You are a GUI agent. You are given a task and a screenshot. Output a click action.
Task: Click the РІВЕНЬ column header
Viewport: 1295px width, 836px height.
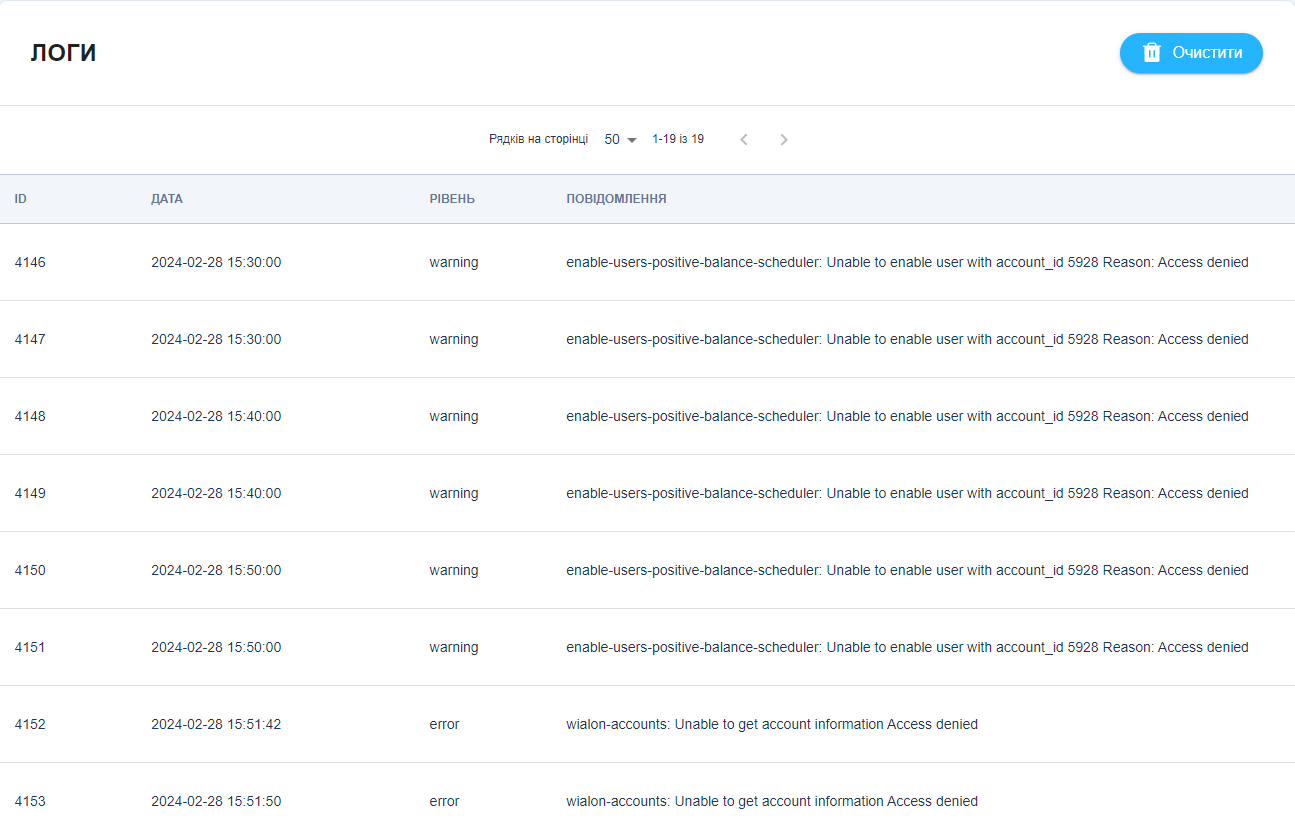click(452, 199)
